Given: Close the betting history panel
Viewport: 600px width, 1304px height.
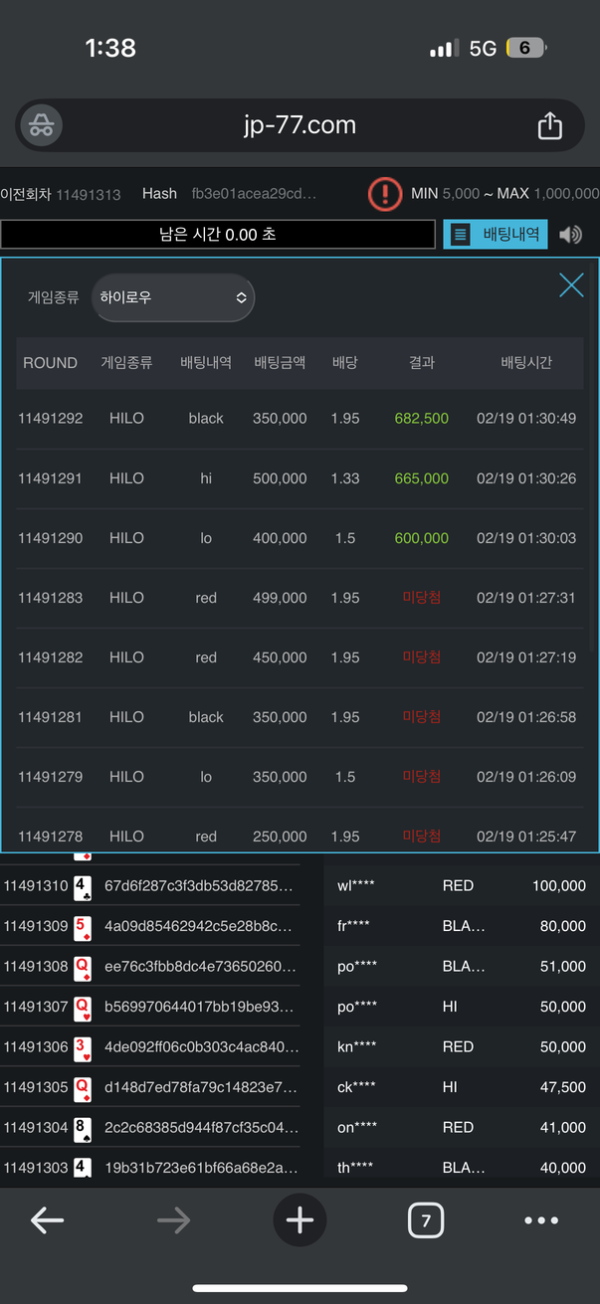Looking at the screenshot, I should [571, 285].
